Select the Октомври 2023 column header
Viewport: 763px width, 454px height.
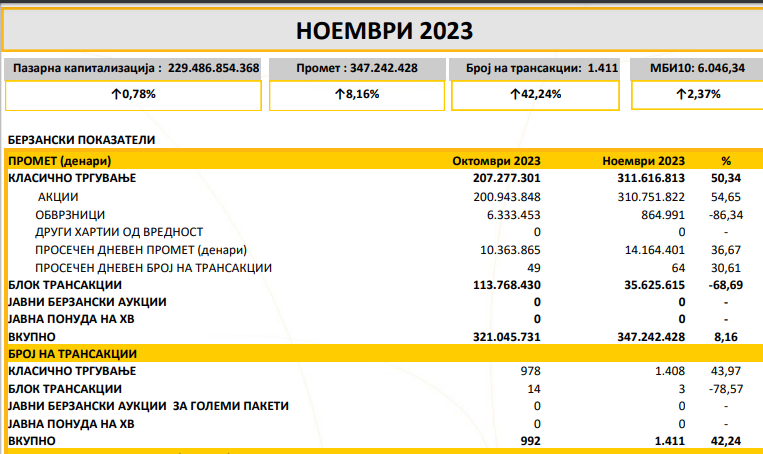coord(498,160)
